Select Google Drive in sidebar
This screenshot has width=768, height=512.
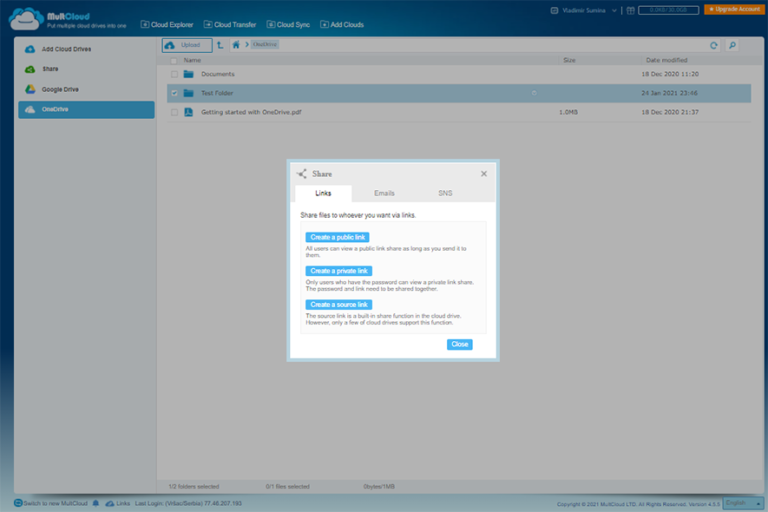click(86, 89)
